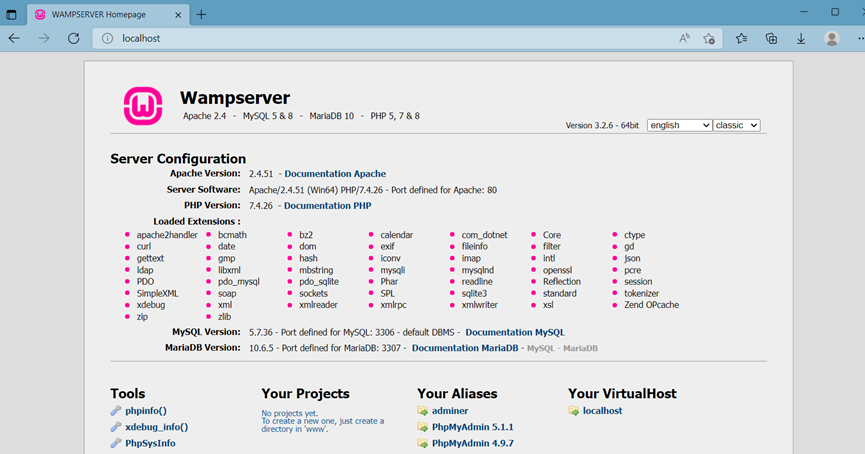Click folder icon beside PhpMyAdmin 5.1.1
Viewport: 865px width, 454px height.
[x=423, y=427]
